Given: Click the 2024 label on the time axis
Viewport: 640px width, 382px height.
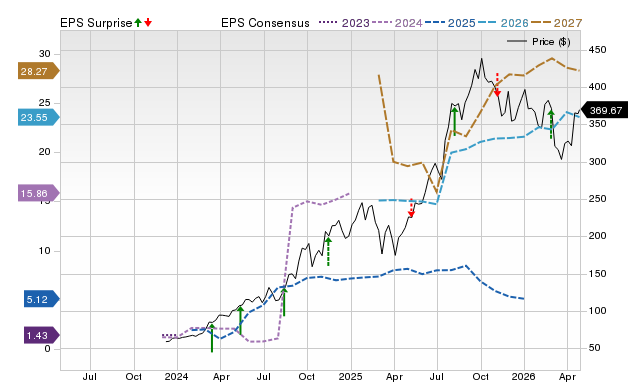Looking at the screenshot, I should 176,376.
